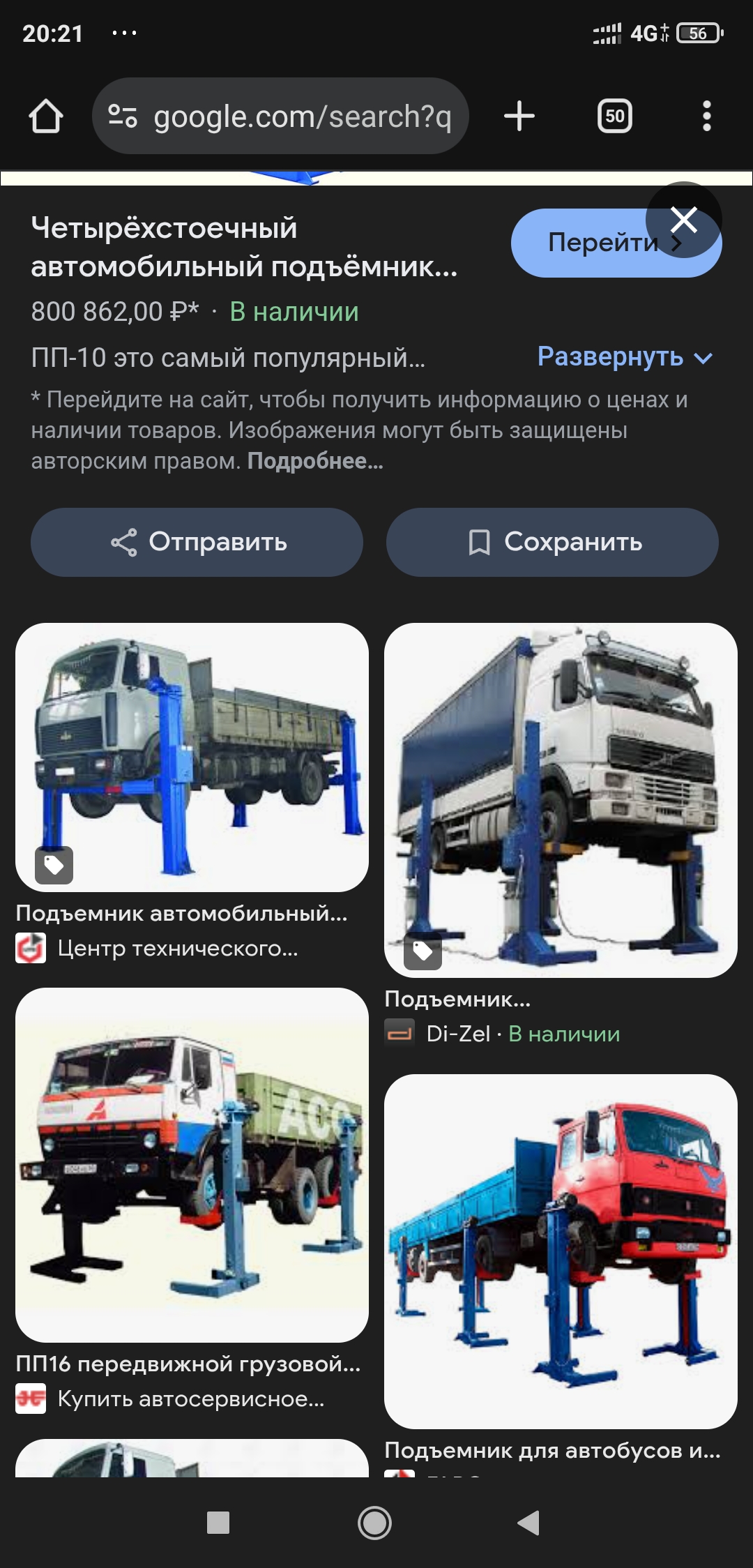753x1568 pixels.
Task: Tap site settings icon in address bar
Action: (x=123, y=116)
